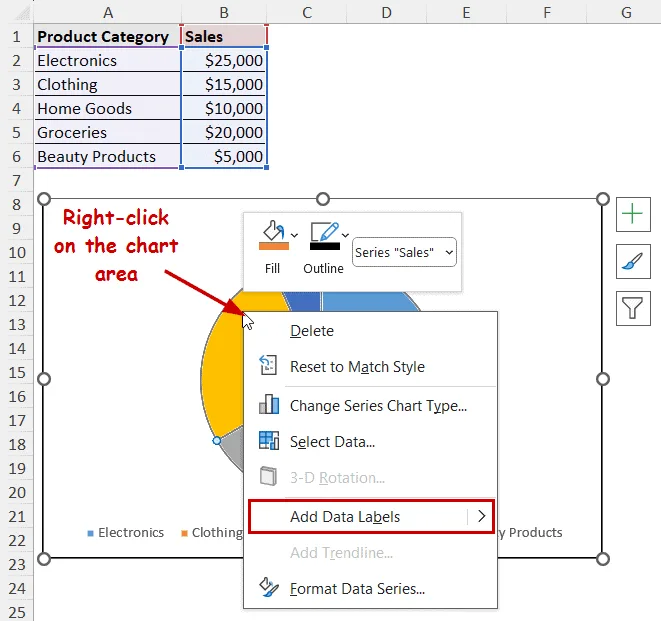The height and width of the screenshot is (621, 661).
Task: Expand the Outline color dropdown arrow
Action: (x=345, y=235)
